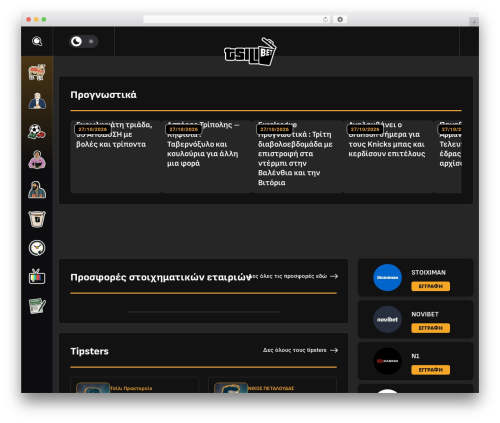Viewport: 500px width, 423px height.
Task: Open tipster 'ΝΙΚΟΣ ΠΕΤΑΛΟΥΔΑΣ' card
Action: [x=272, y=385]
